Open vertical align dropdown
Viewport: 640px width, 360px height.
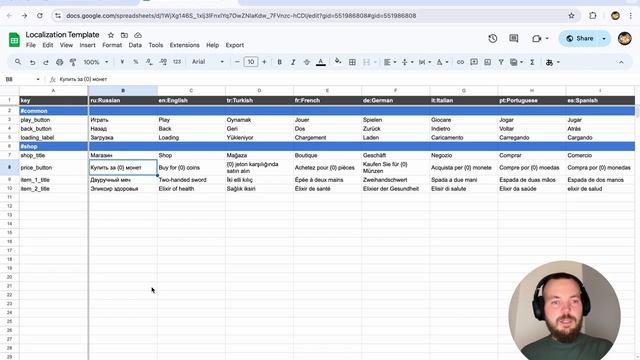[407, 62]
